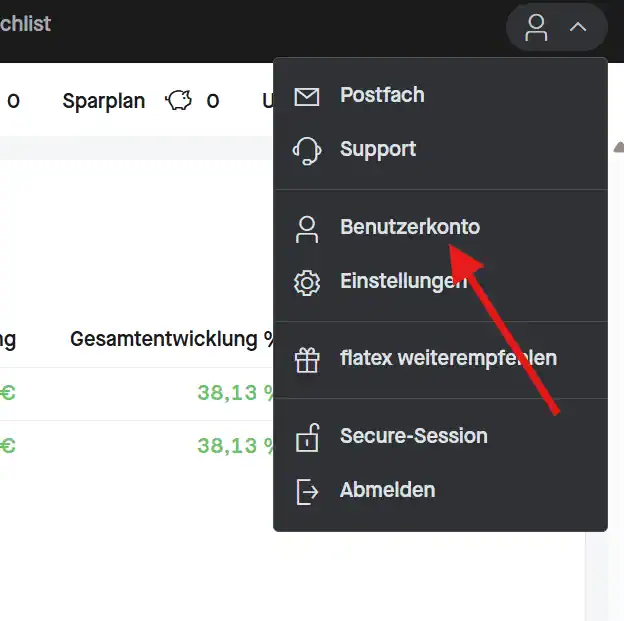Collapse the user menu with the chevron

[x=578, y=27]
